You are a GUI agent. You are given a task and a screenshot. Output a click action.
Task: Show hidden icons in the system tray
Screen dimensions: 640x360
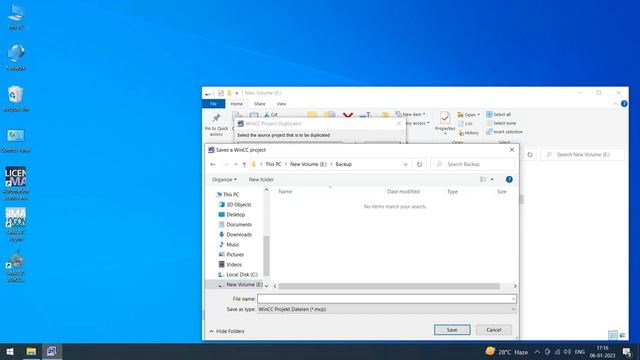(x=537, y=351)
